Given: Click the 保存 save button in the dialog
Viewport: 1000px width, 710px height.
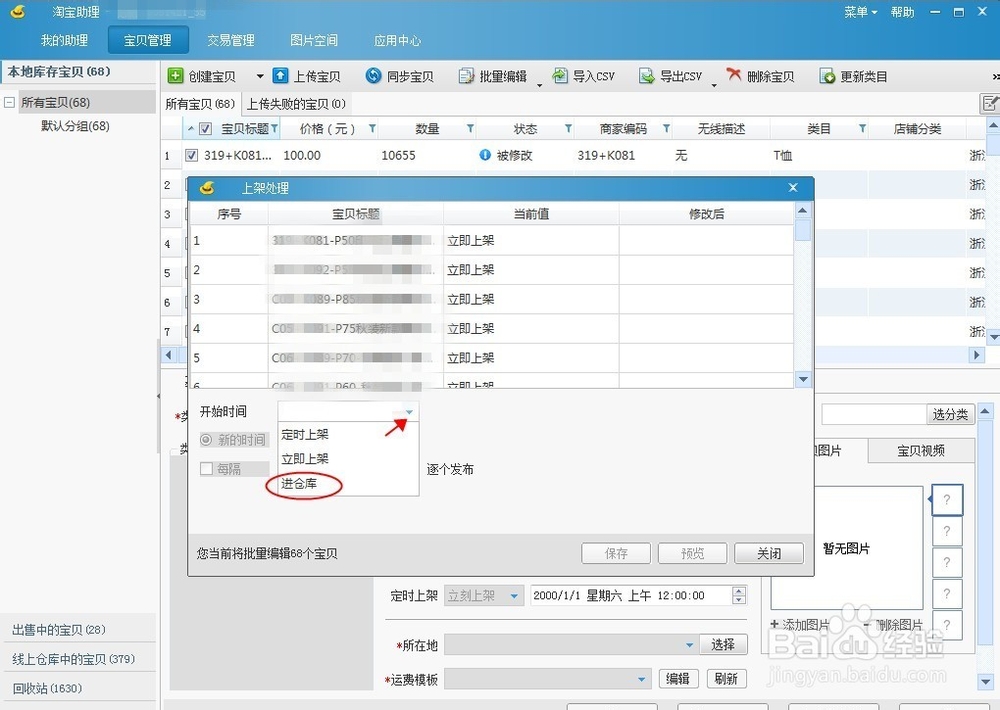Looking at the screenshot, I should (616, 553).
